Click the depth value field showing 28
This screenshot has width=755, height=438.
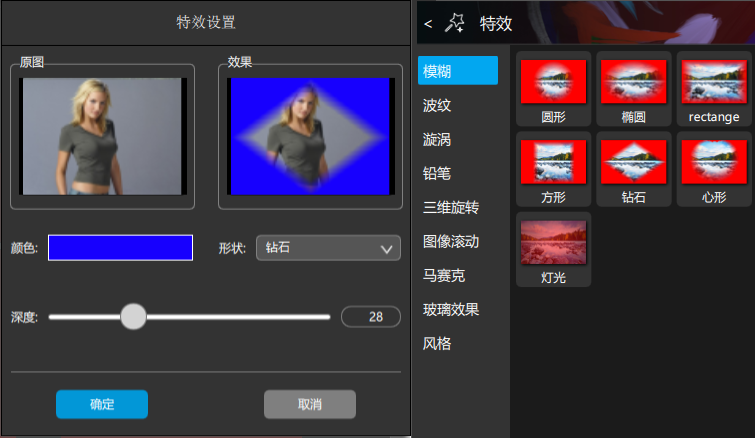pyautogui.click(x=371, y=317)
